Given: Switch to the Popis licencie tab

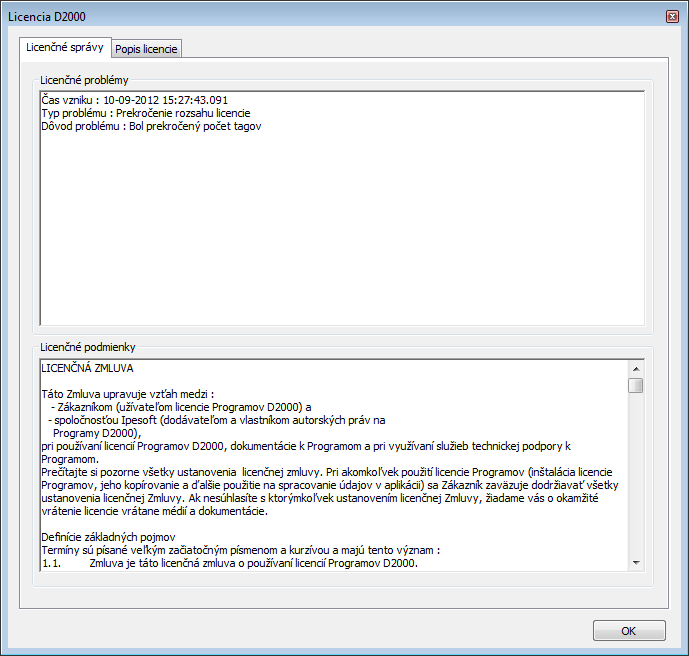Looking at the screenshot, I should point(146,49).
